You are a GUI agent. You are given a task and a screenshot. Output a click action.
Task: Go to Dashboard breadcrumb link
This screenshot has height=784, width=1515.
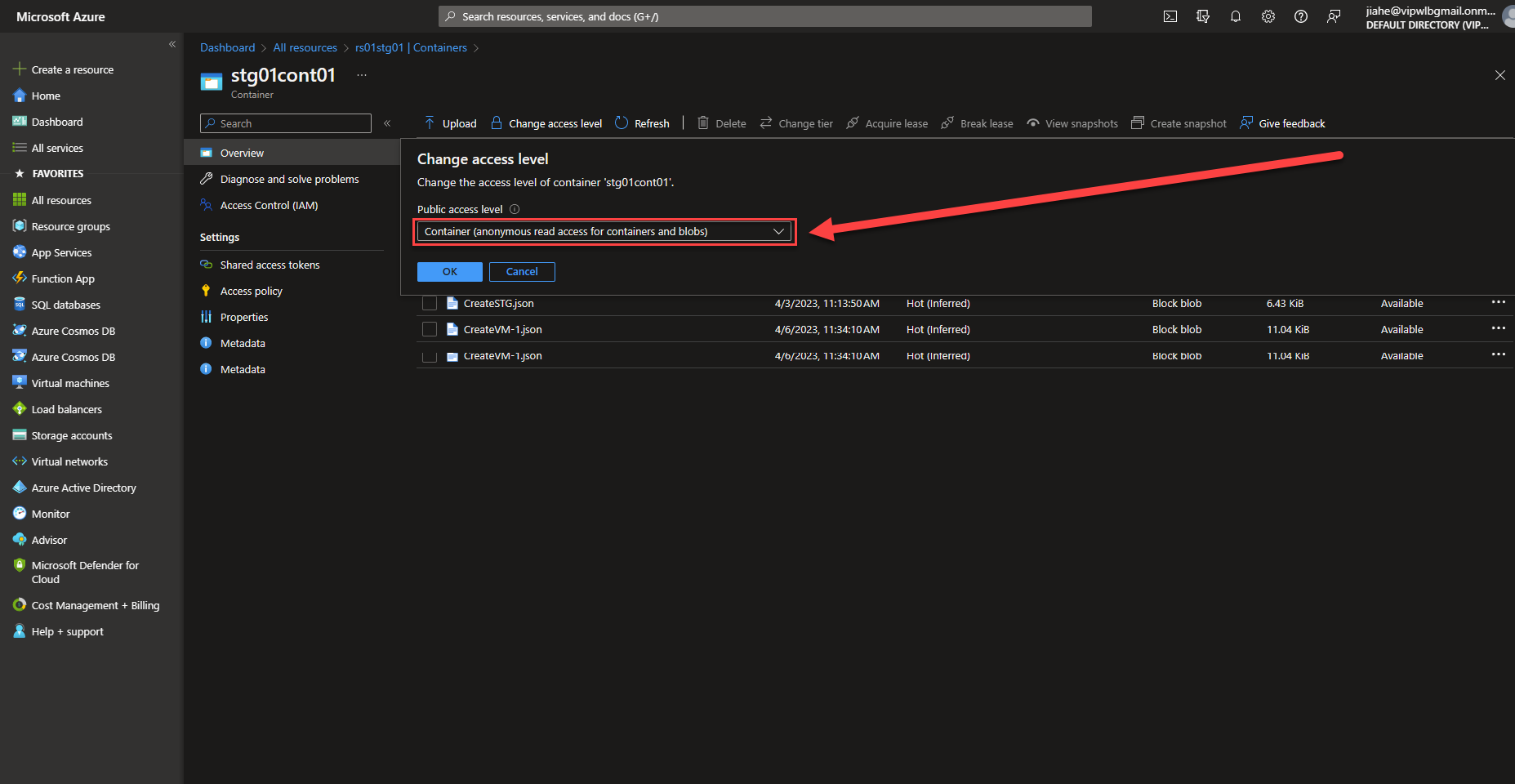[x=228, y=47]
